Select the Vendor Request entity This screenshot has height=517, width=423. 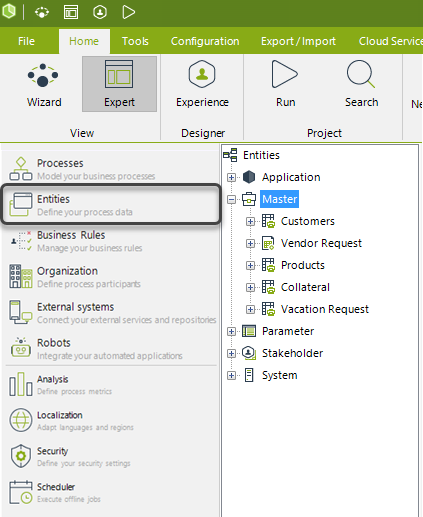[x=321, y=243]
